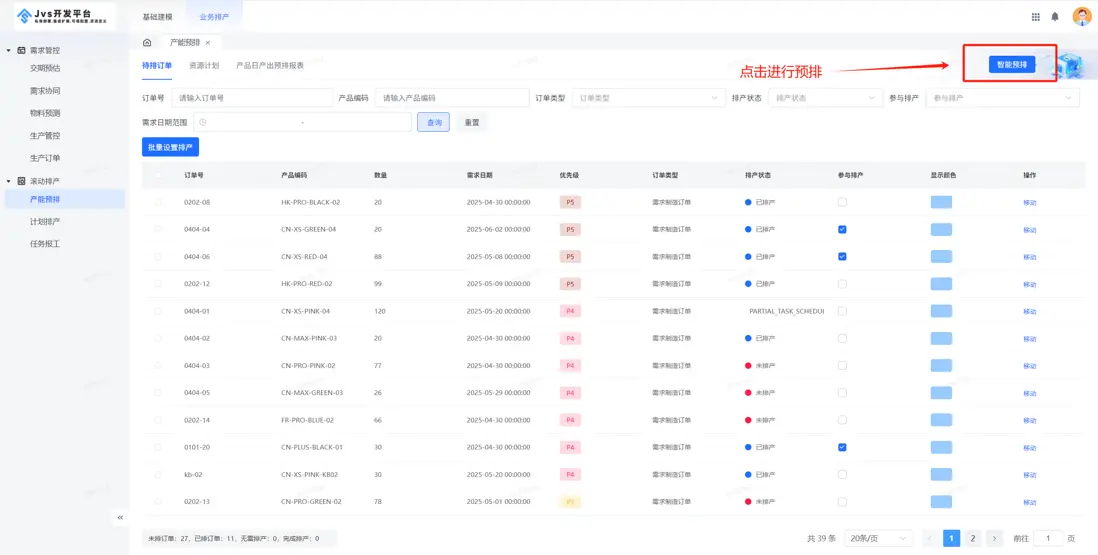Collapse the 需求管控 tree group
1098x555 pixels.
pos(9,50)
